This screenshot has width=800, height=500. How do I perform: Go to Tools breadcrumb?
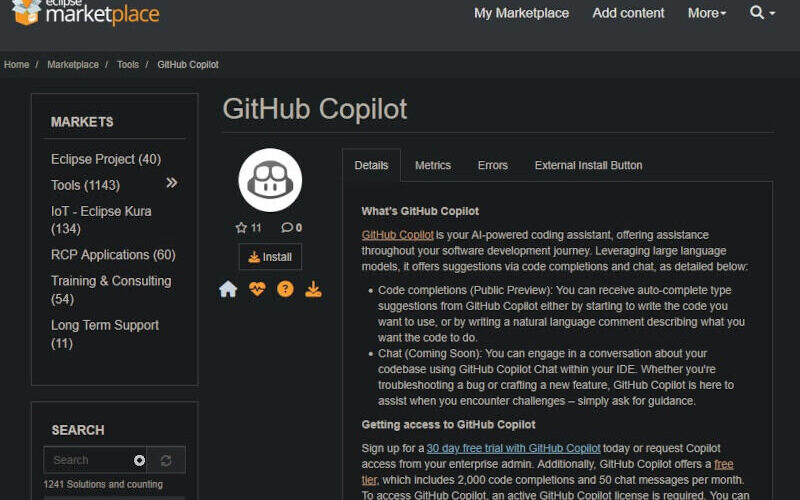(128, 65)
